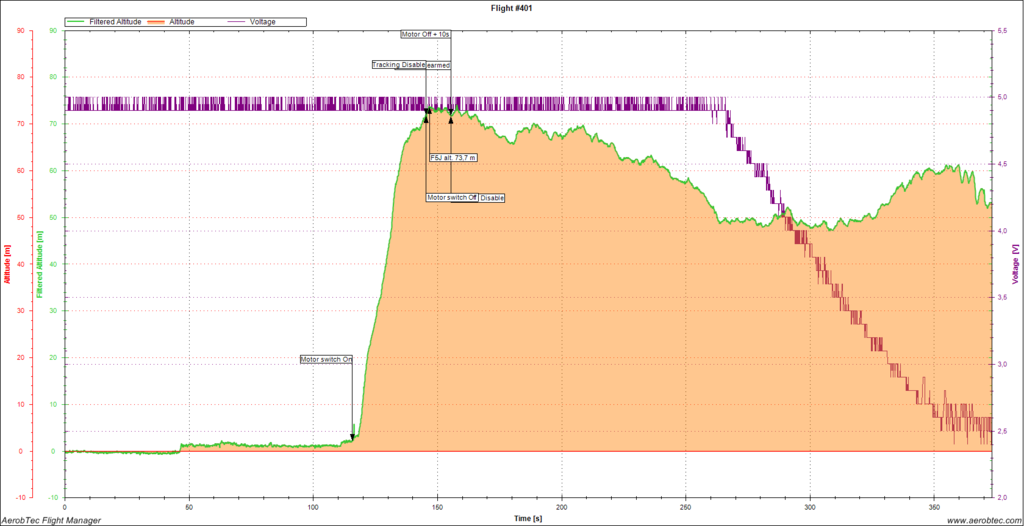
Task: Click the Motor switch On marker label
Action: coord(327,359)
